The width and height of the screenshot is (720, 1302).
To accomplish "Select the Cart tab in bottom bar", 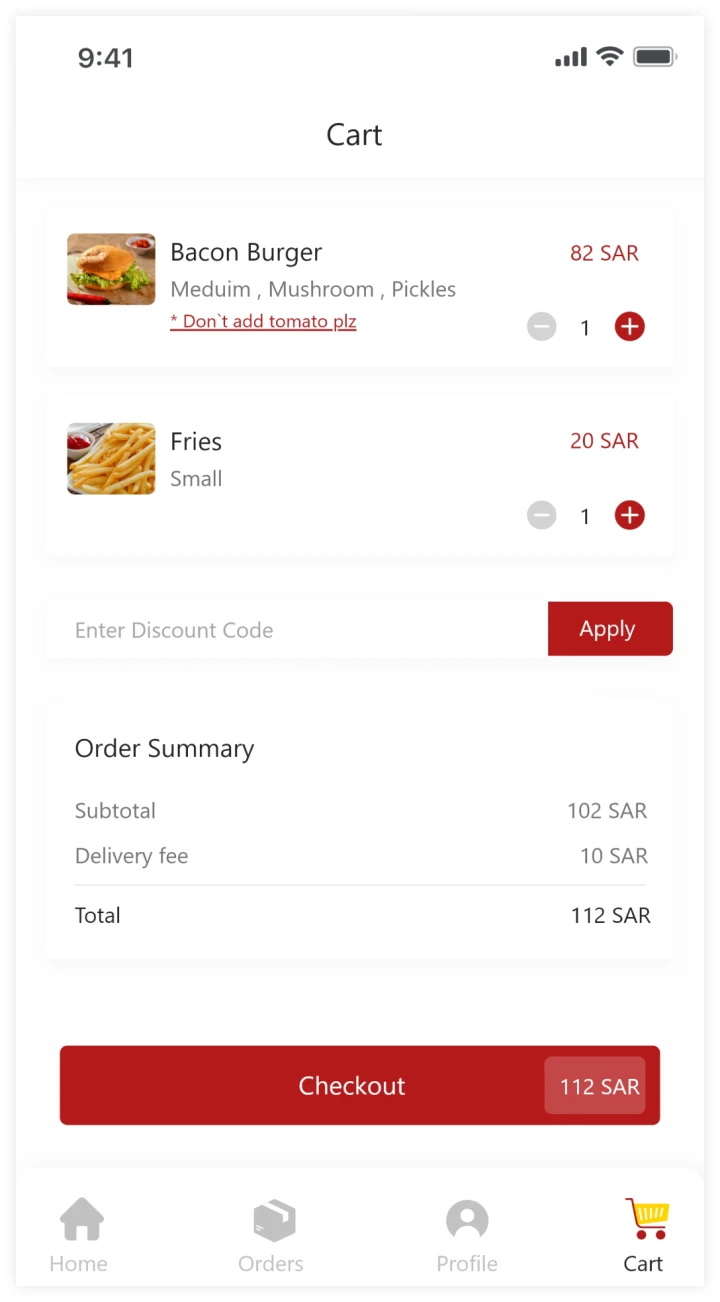I will [x=644, y=1236].
